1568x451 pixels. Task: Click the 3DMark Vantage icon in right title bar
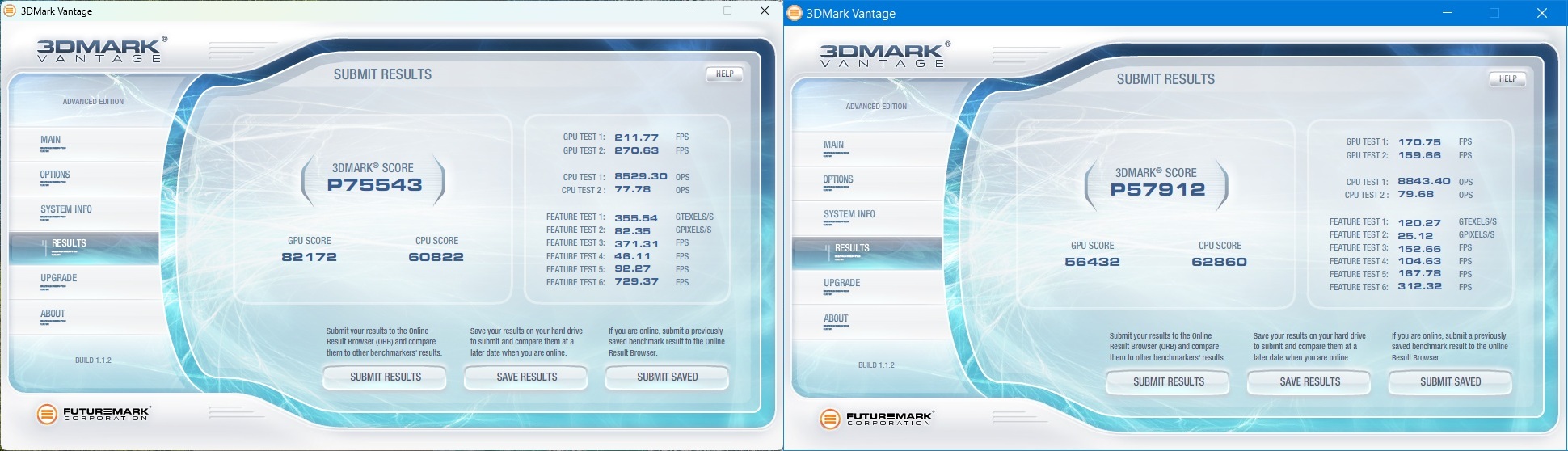click(795, 13)
